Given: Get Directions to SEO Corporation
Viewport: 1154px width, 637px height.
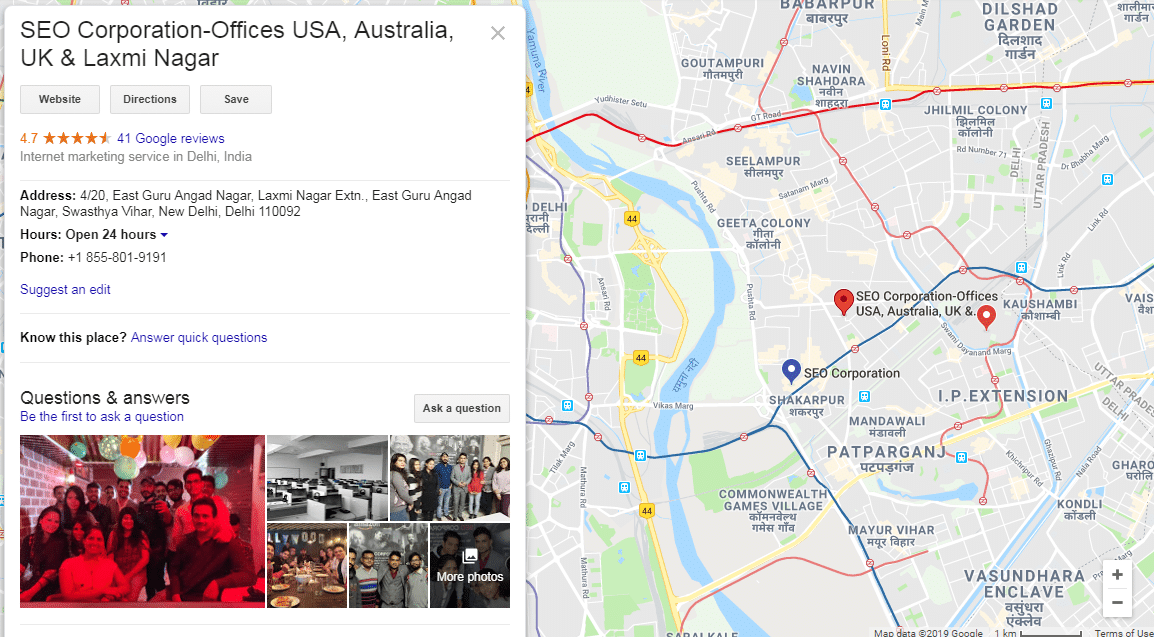Looking at the screenshot, I should (x=149, y=99).
